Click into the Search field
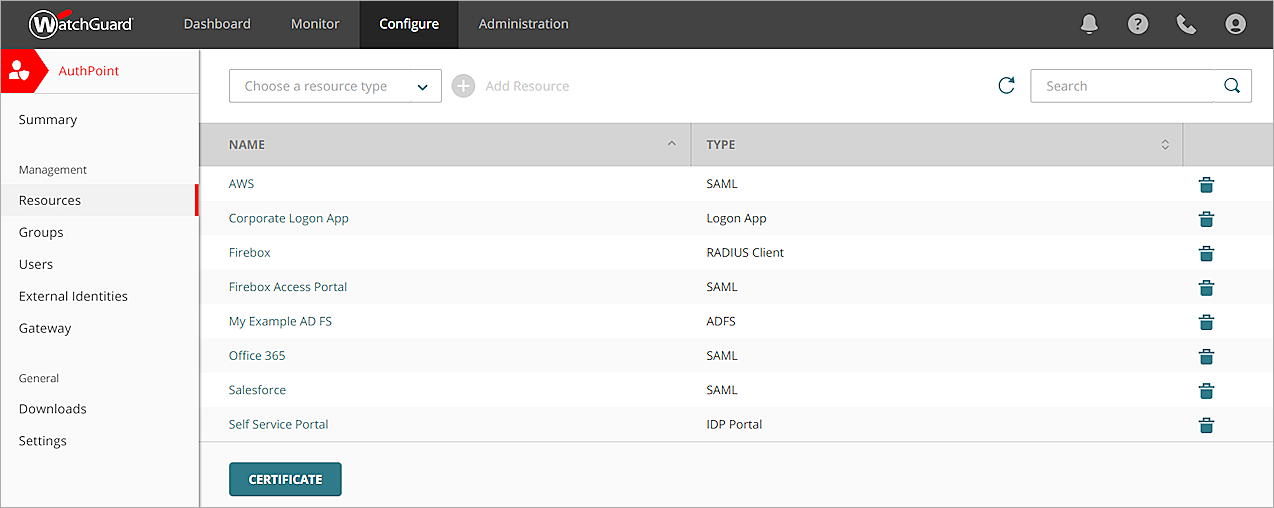Screen dimensions: 1274x508 (x=1120, y=86)
